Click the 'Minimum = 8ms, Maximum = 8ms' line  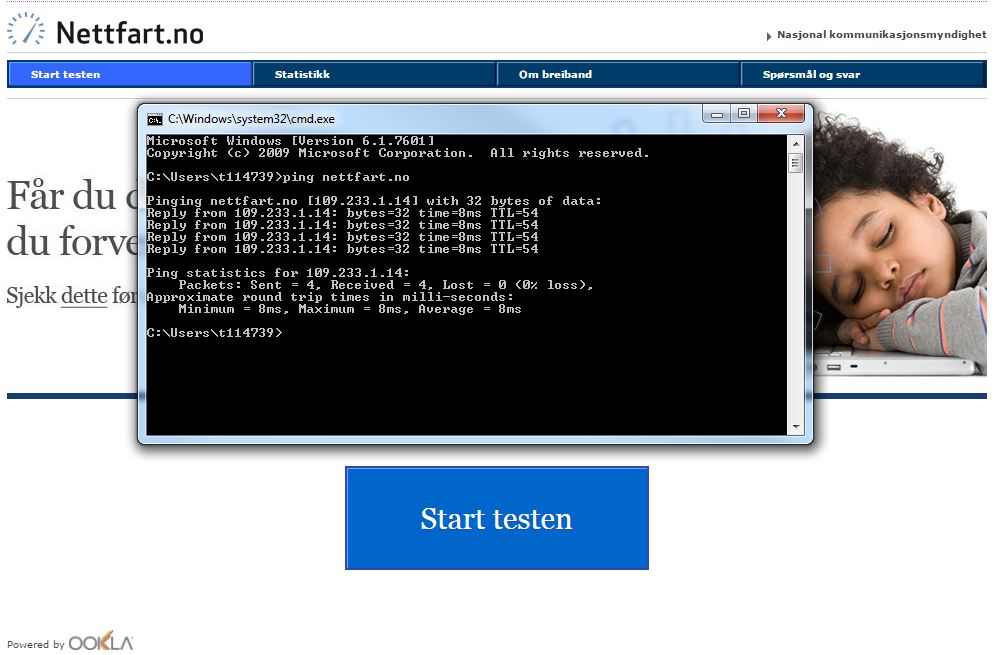350,309
